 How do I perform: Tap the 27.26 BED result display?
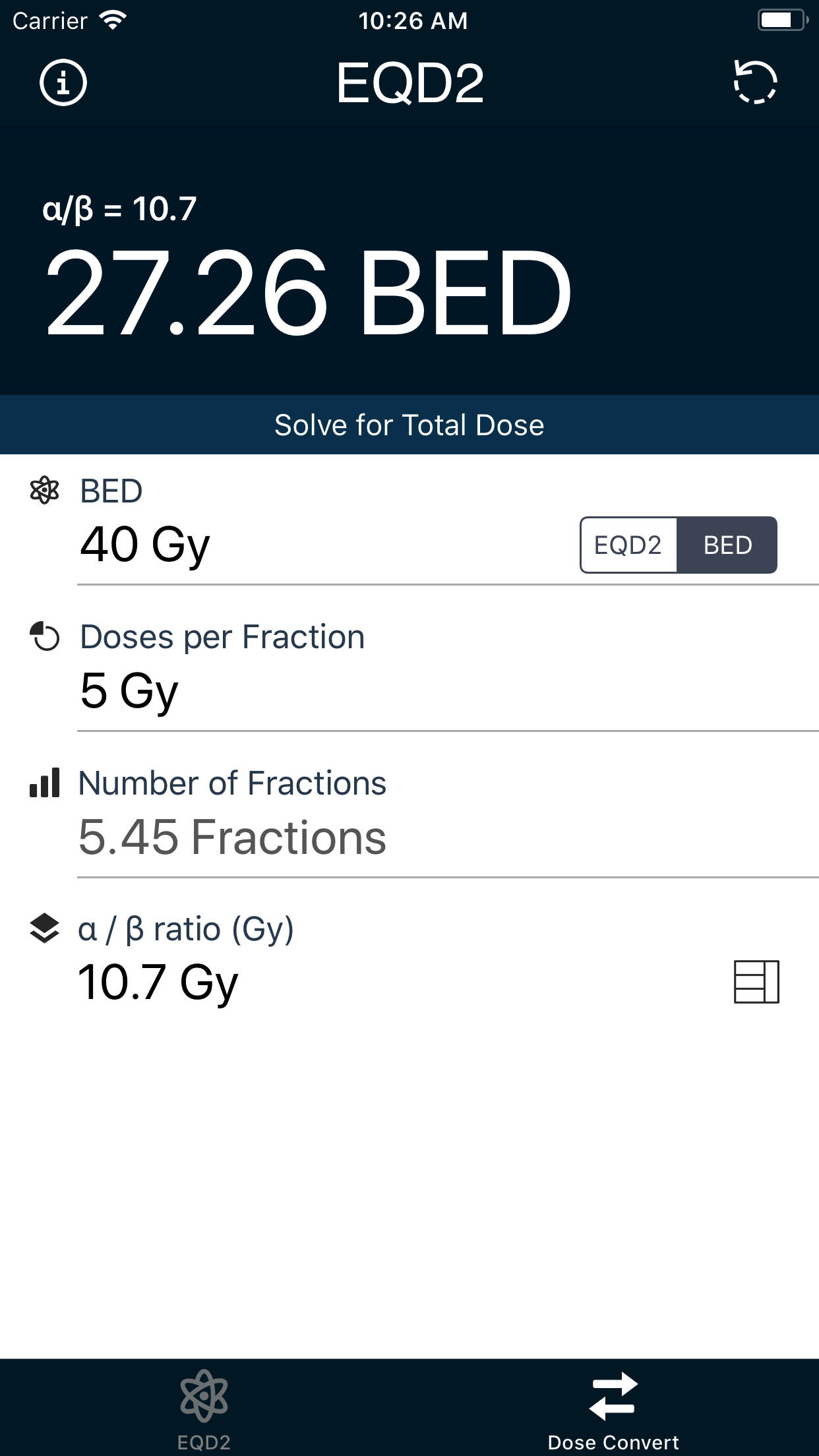309,292
